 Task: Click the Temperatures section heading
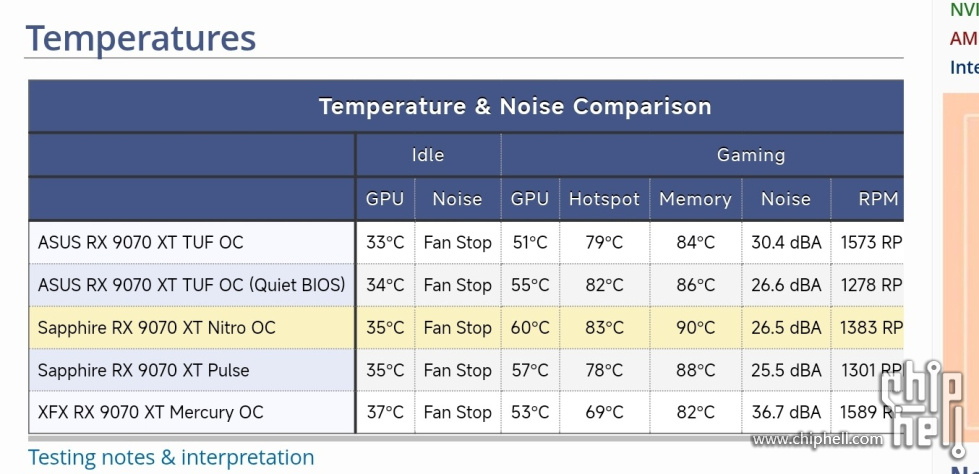pyautogui.click(x=140, y=37)
